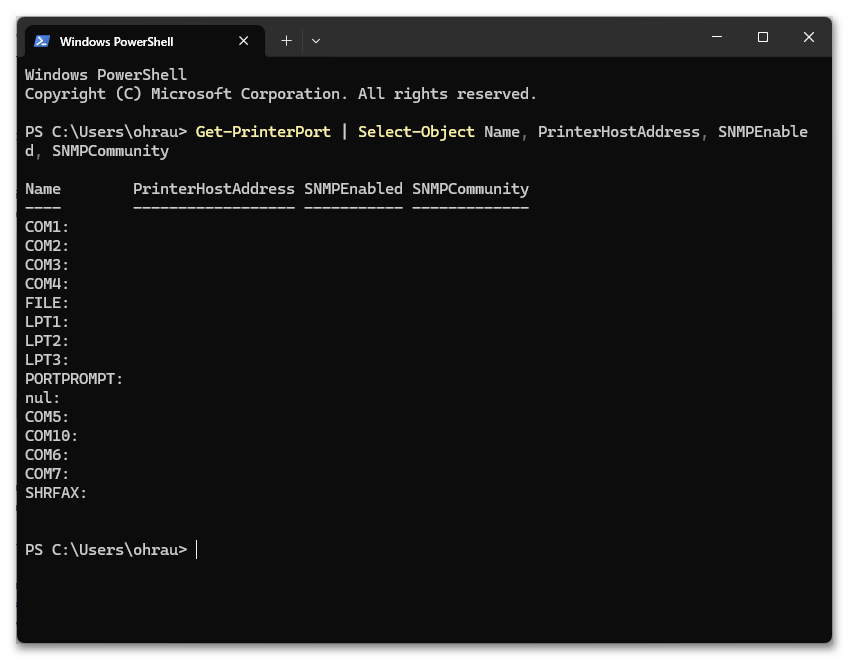
Task: Click the nul: port entry
Action: coord(43,398)
